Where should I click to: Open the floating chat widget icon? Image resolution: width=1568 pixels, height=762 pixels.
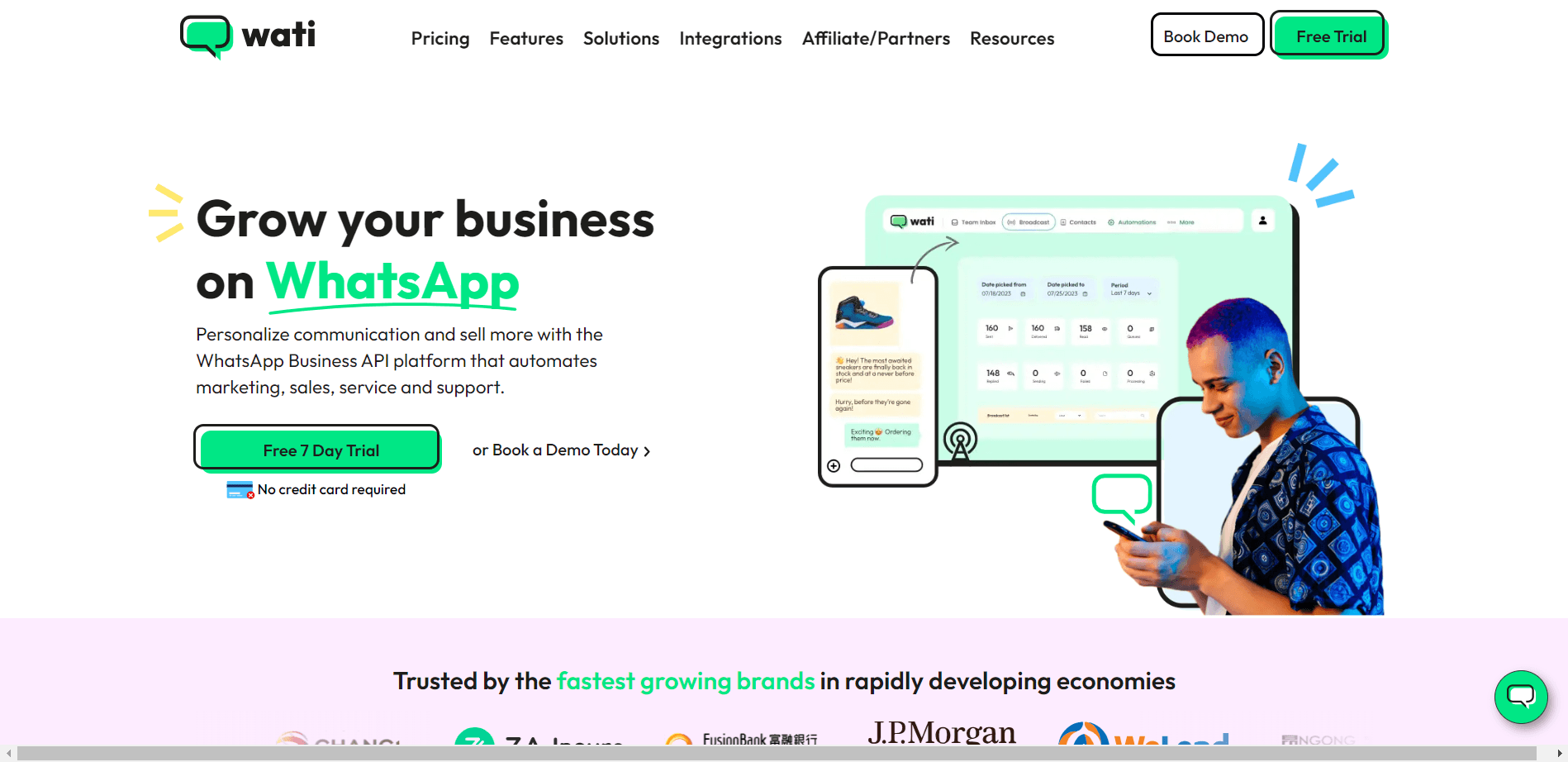1521,697
